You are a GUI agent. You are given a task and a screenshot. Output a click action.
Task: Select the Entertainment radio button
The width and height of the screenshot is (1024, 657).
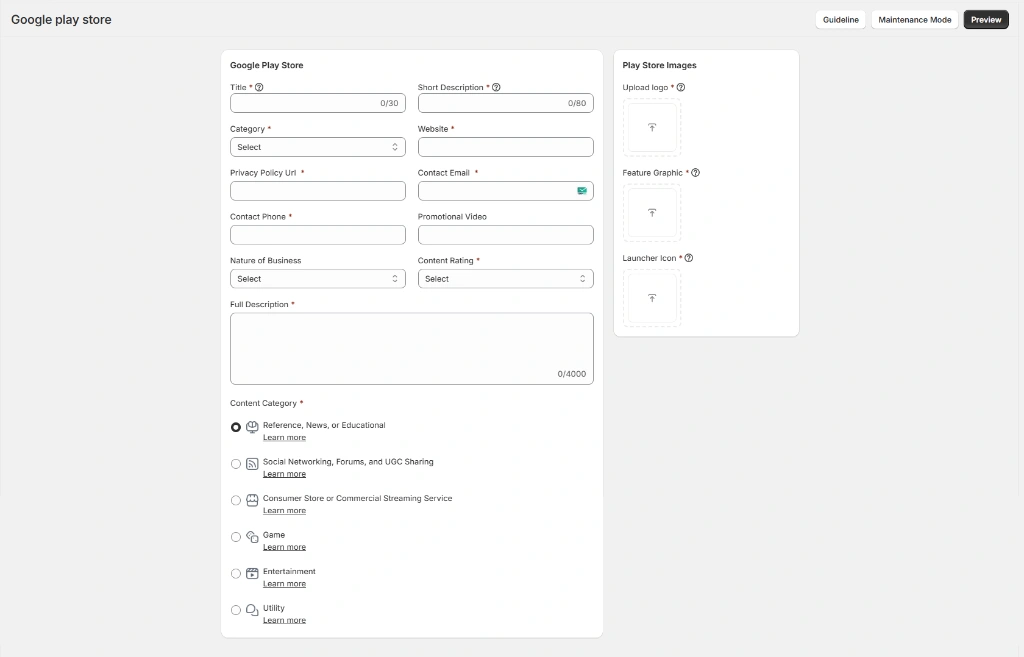tap(236, 573)
